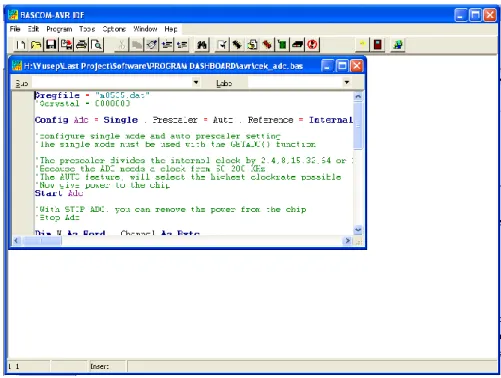Open the Options menu
Screen dimensions: 501x378
(x=114, y=29)
